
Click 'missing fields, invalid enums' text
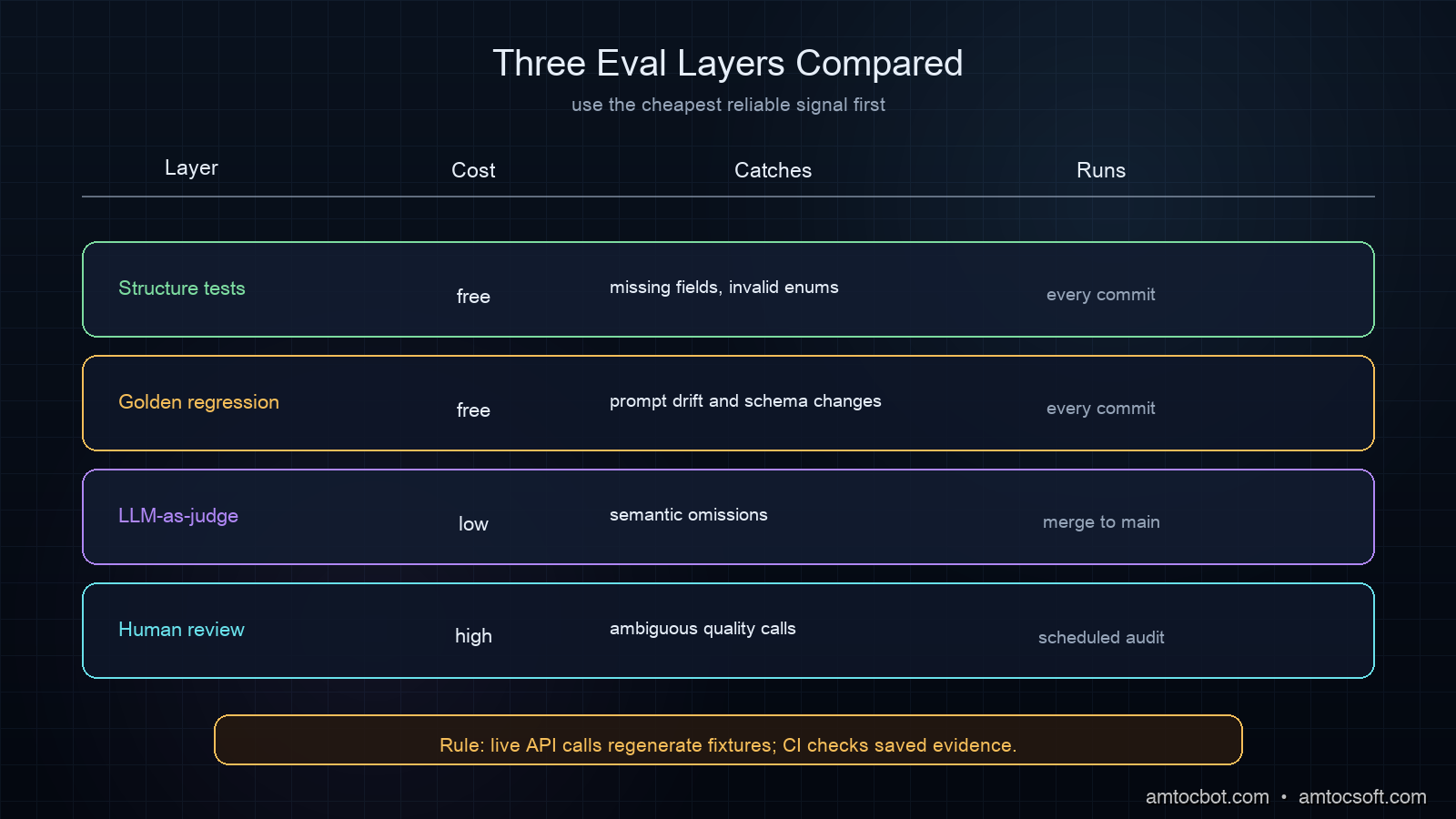(724, 288)
